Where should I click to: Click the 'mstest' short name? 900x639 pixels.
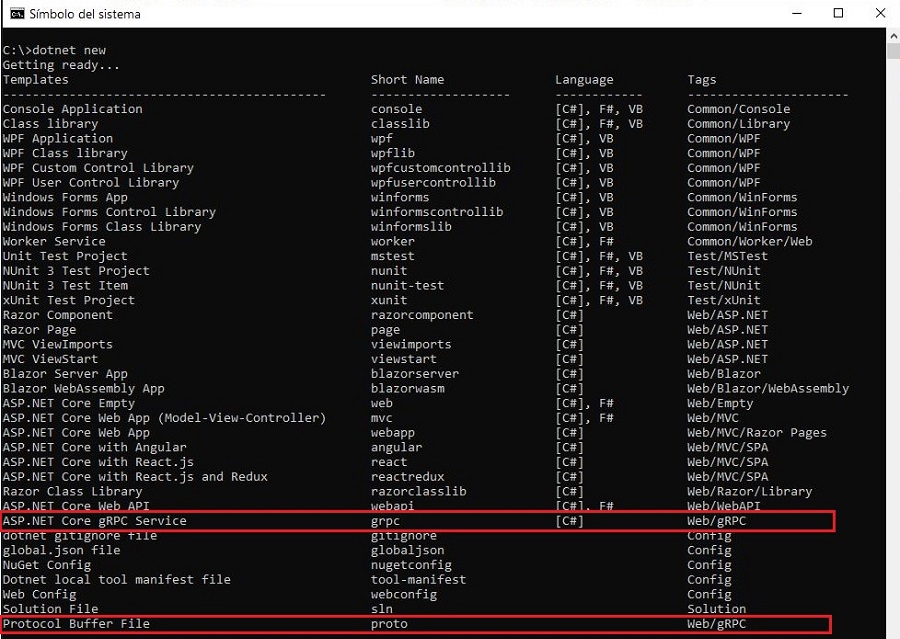[393, 256]
